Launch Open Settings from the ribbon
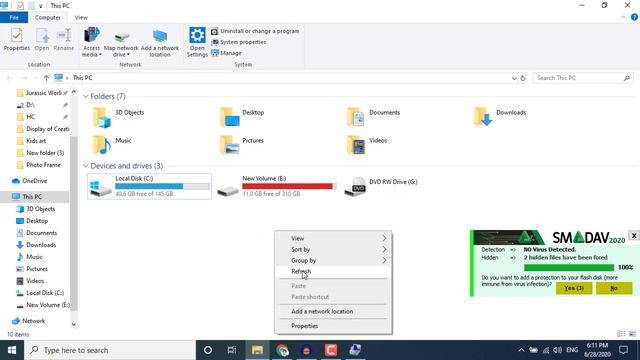This screenshot has height=360, width=640. pyautogui.click(x=197, y=42)
